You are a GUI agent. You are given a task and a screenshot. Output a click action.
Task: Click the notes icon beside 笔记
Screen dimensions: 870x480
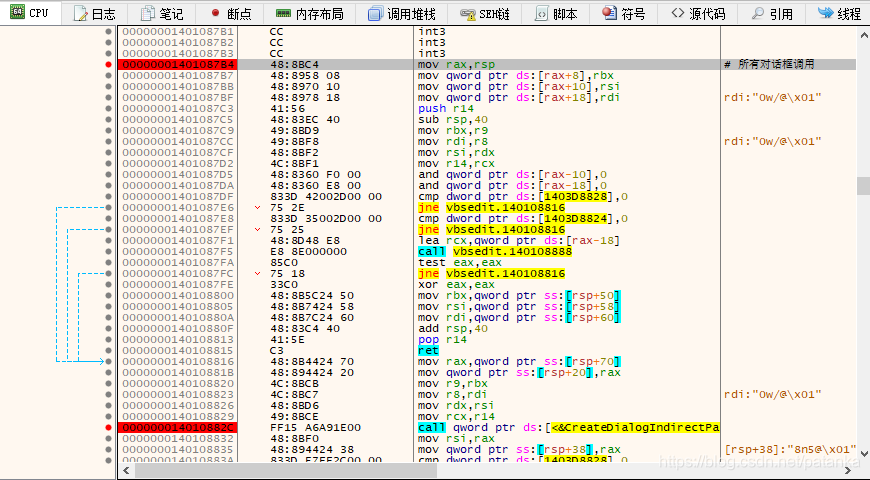(x=148, y=13)
